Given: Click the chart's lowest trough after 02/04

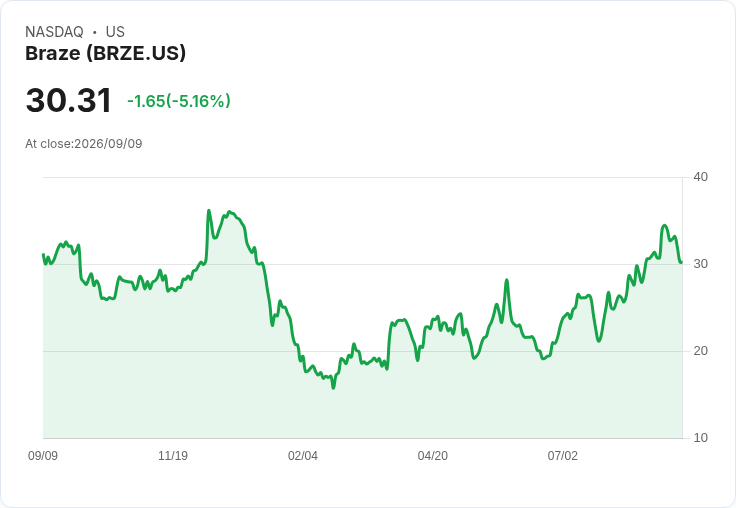Looking at the screenshot, I should point(333,388).
